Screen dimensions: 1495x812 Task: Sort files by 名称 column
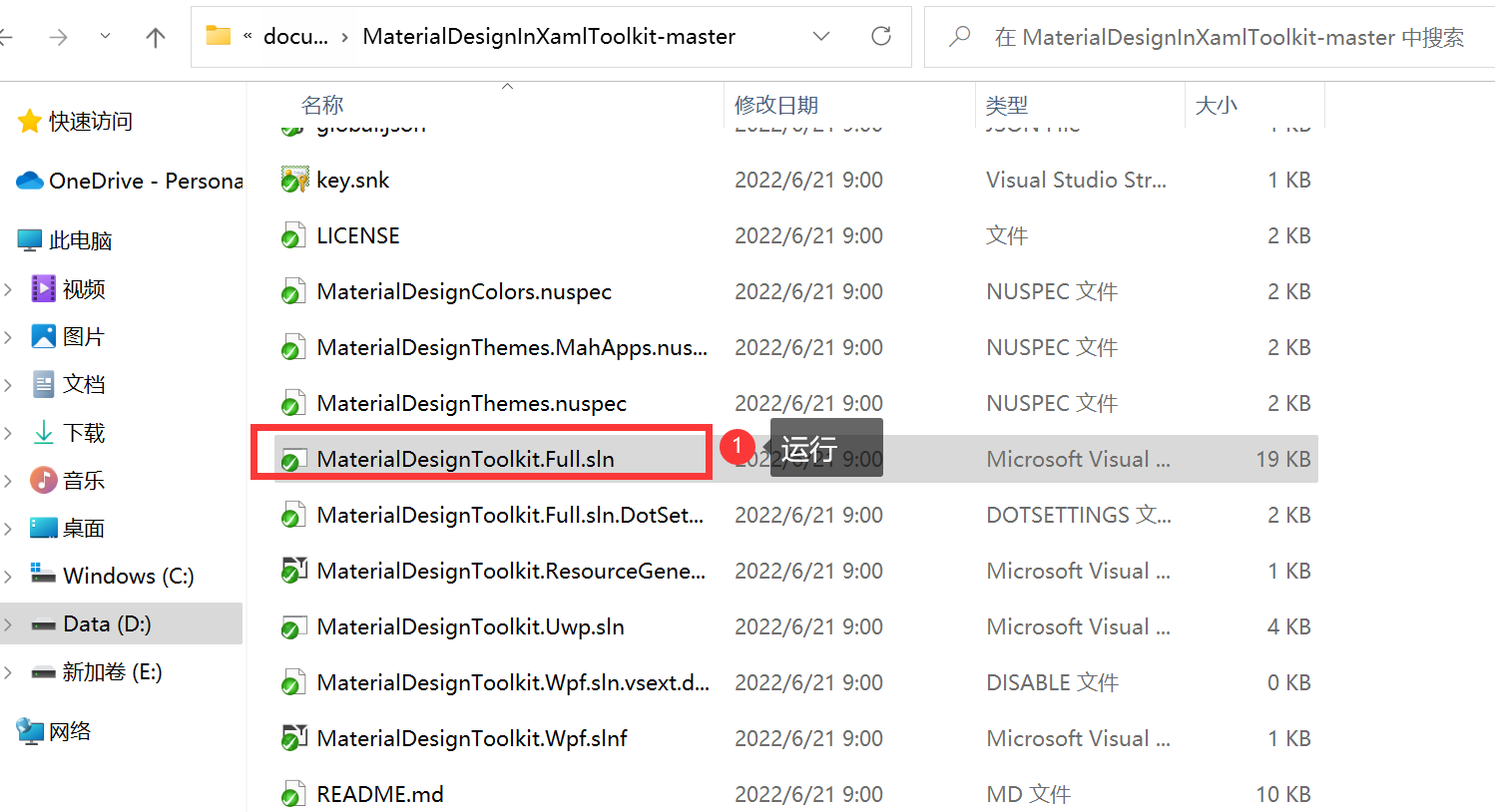tap(322, 105)
